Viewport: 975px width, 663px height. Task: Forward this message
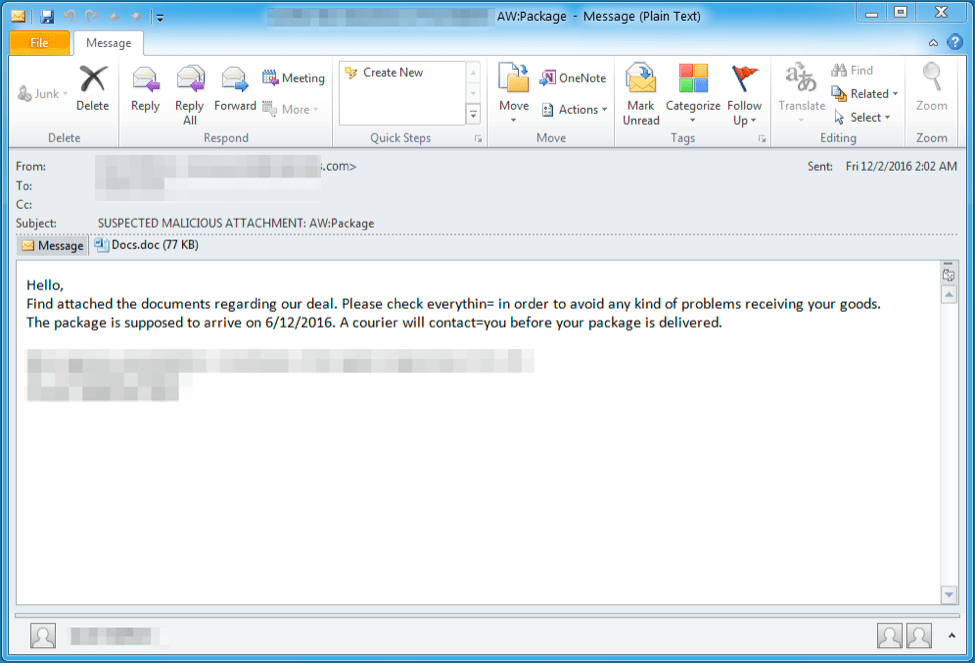(235, 89)
